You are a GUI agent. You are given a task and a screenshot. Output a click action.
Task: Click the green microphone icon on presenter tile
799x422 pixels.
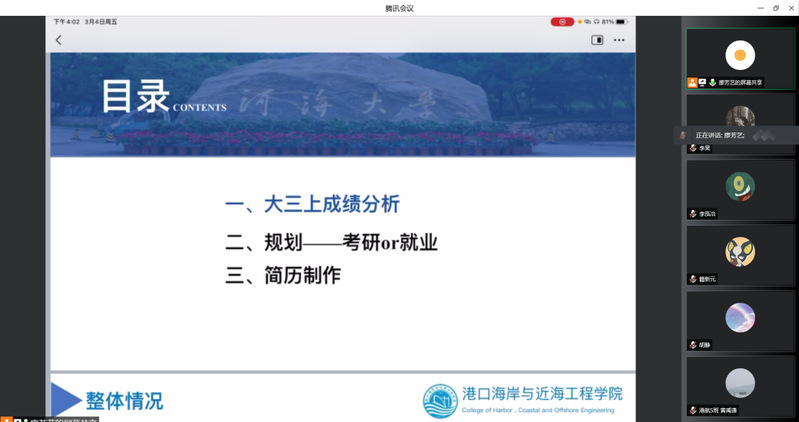tap(712, 82)
